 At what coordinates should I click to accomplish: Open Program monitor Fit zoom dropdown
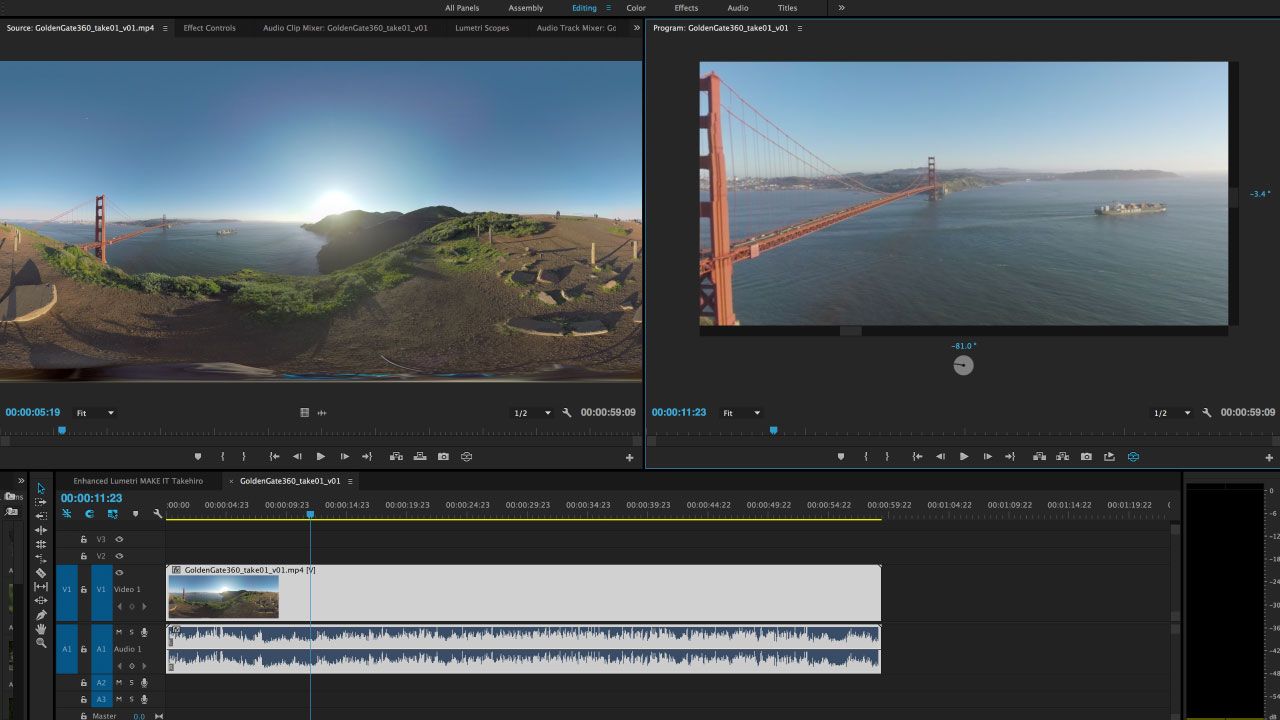point(742,413)
